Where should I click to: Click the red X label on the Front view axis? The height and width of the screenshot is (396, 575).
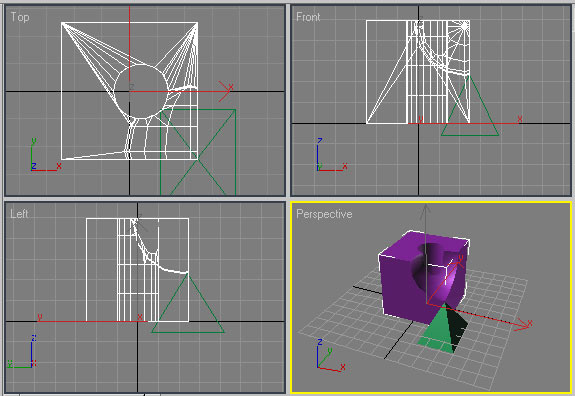pos(520,119)
